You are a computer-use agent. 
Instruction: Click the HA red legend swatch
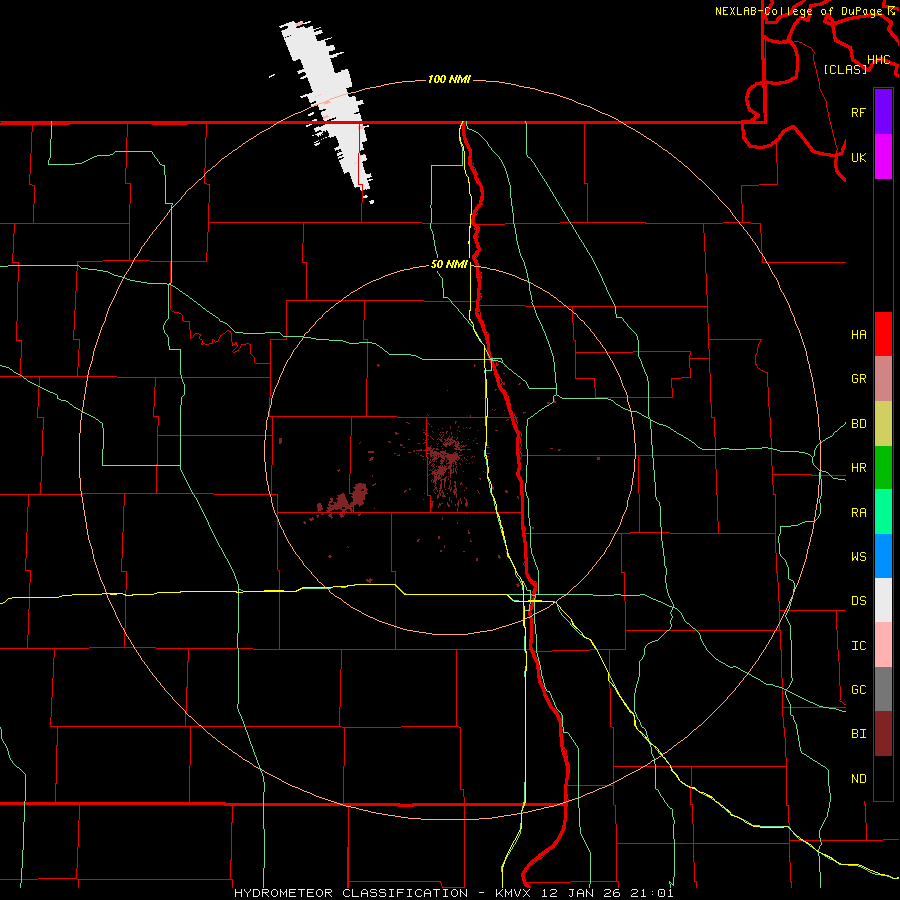point(883,334)
